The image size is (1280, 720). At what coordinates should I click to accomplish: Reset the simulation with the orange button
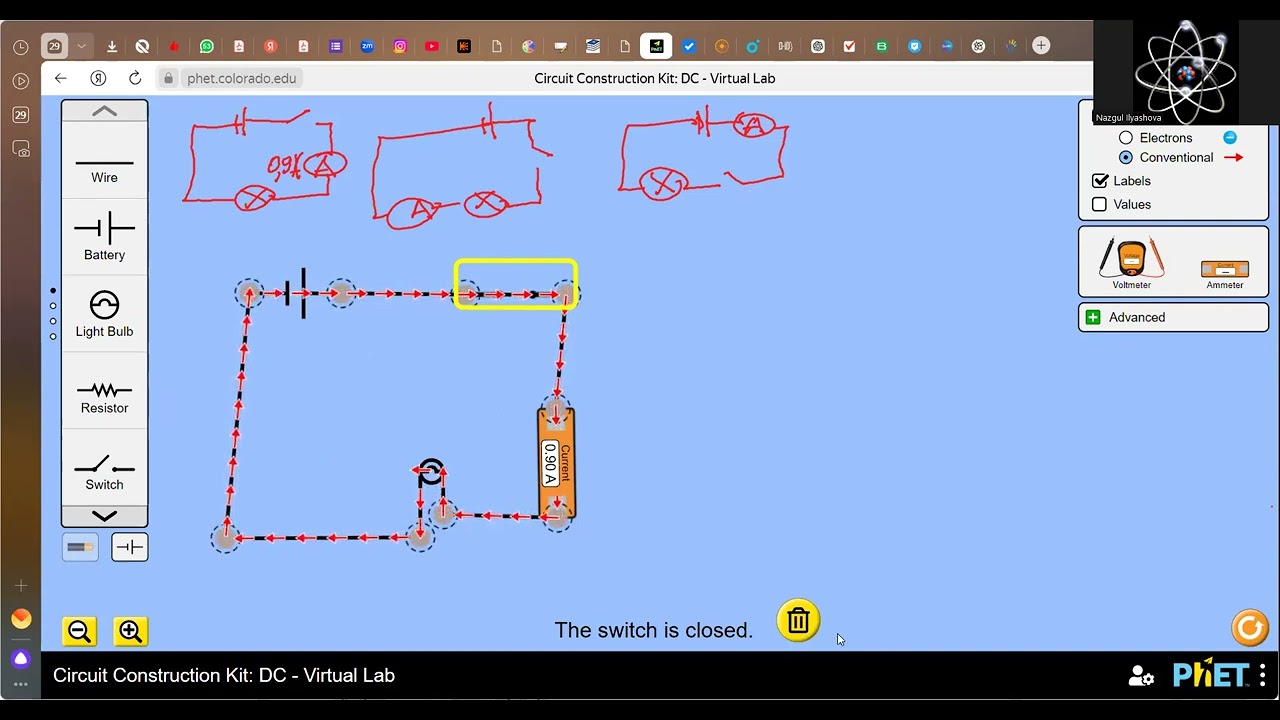point(1249,628)
